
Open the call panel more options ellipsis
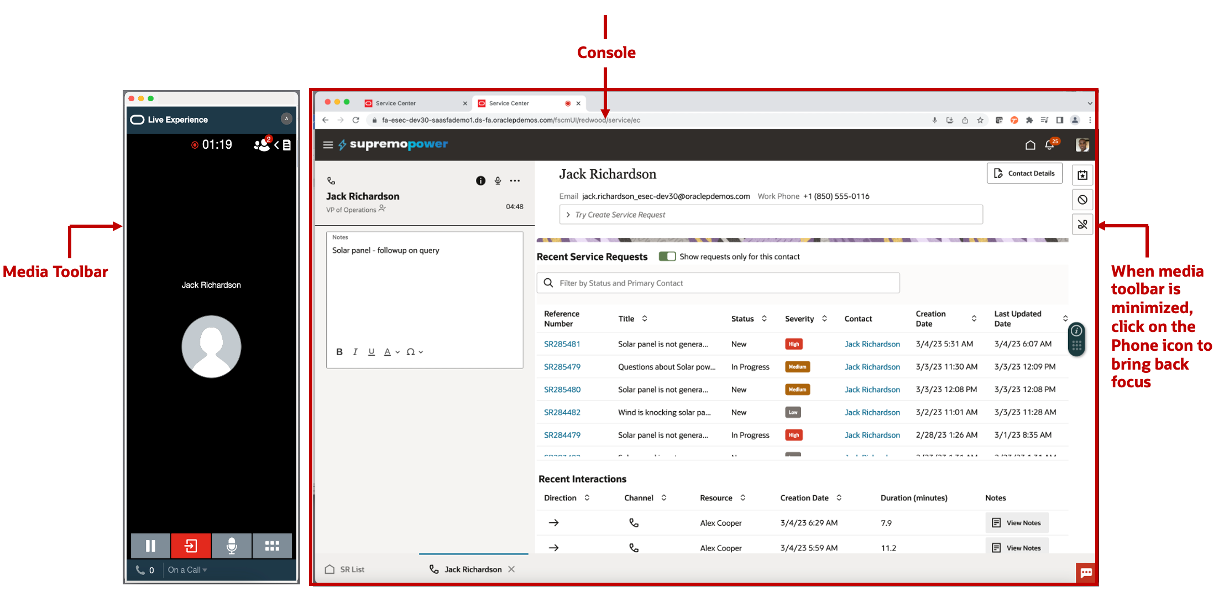click(515, 181)
